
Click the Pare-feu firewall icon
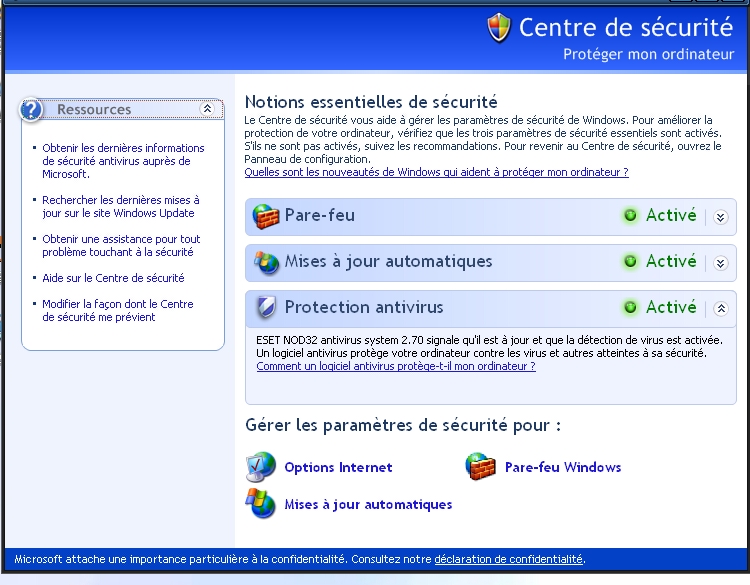tap(265, 216)
